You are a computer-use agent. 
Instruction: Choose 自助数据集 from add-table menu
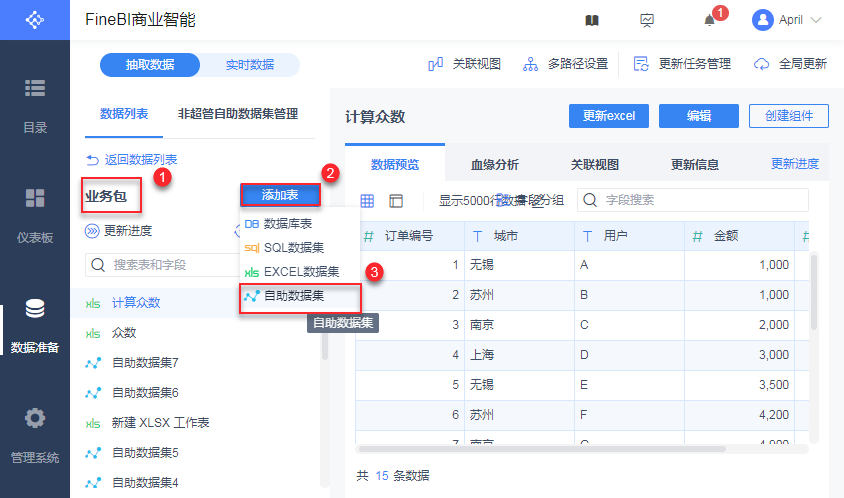300,296
